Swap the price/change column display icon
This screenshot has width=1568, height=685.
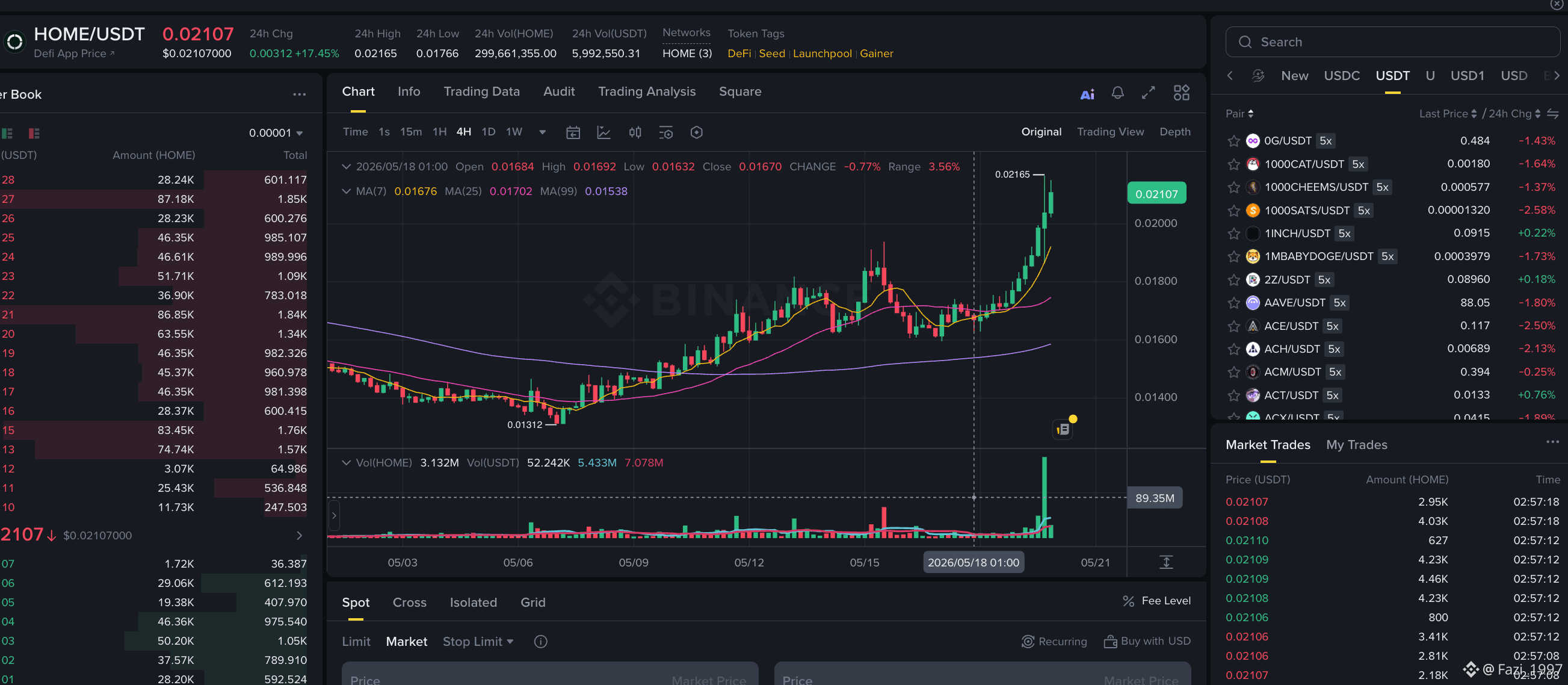pyautogui.click(x=1553, y=114)
